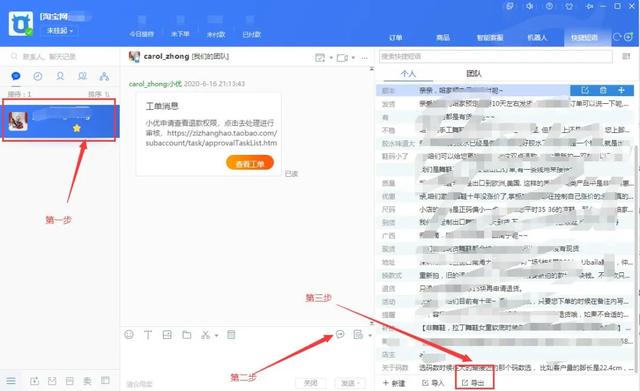Send a picture using the image icon
The image size is (640, 391).
point(167,335)
